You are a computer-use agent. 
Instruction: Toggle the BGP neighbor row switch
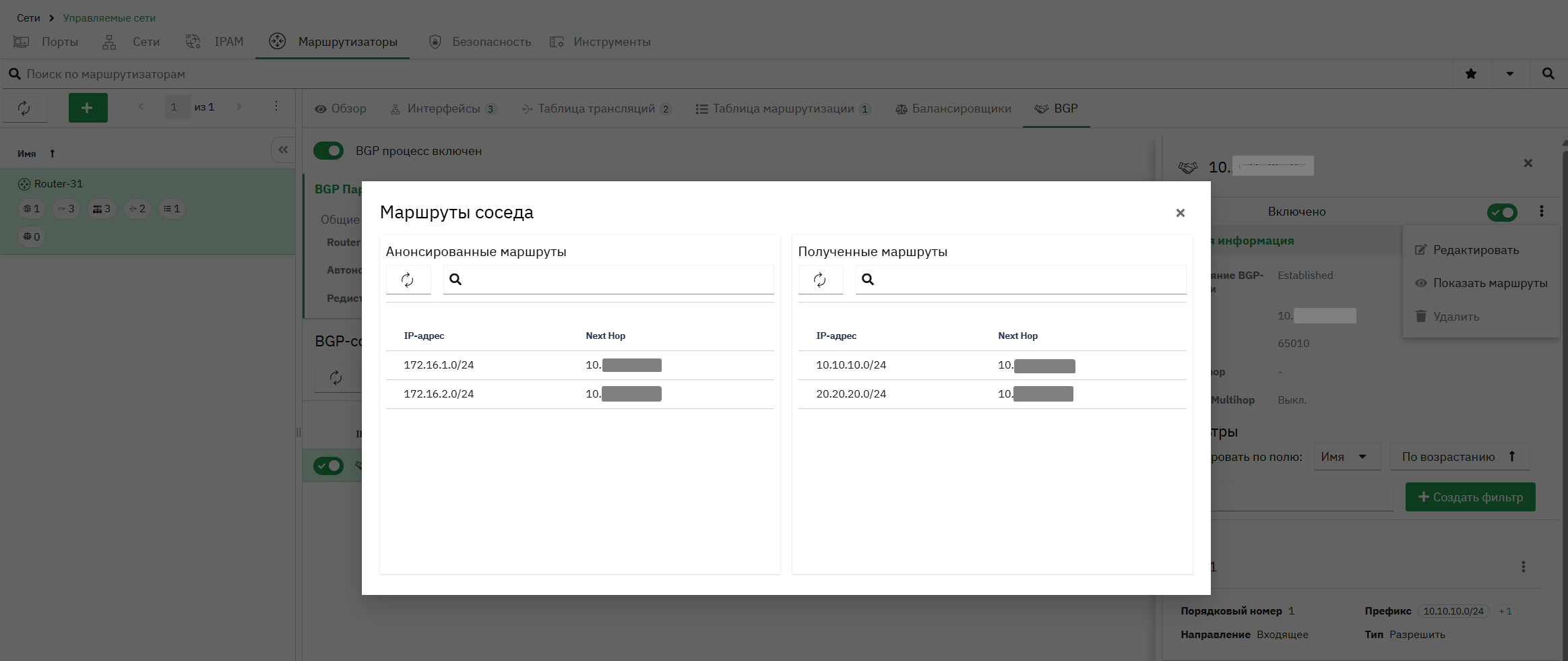tap(329, 466)
